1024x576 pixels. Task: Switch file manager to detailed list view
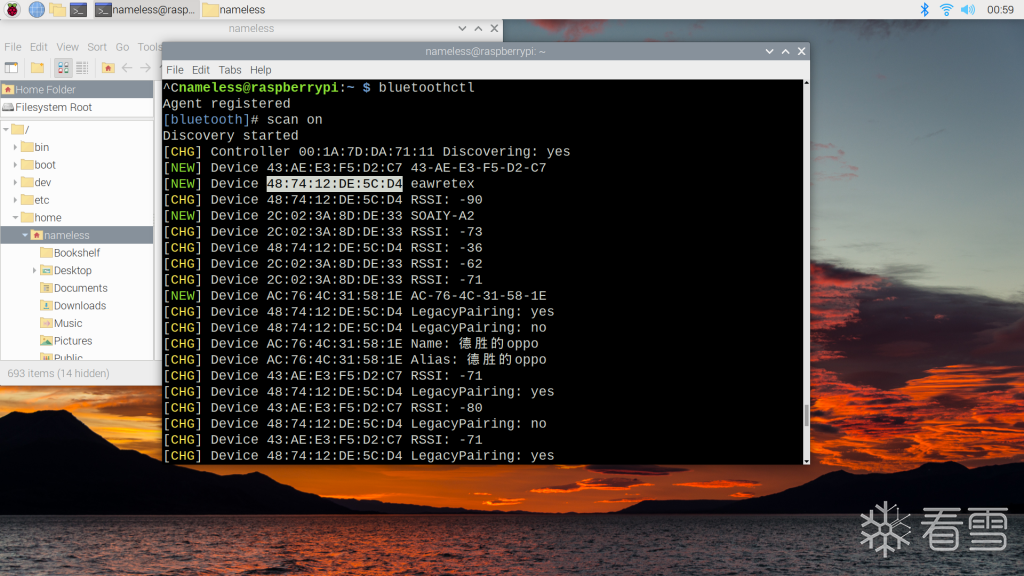(82, 67)
